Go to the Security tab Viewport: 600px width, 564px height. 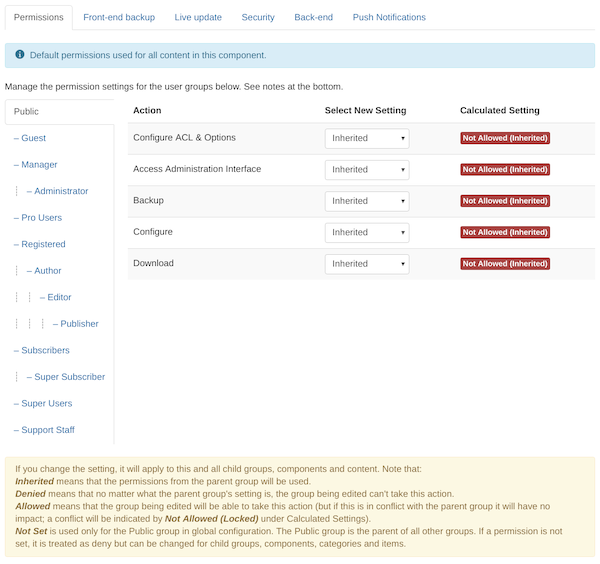pyautogui.click(x=258, y=17)
